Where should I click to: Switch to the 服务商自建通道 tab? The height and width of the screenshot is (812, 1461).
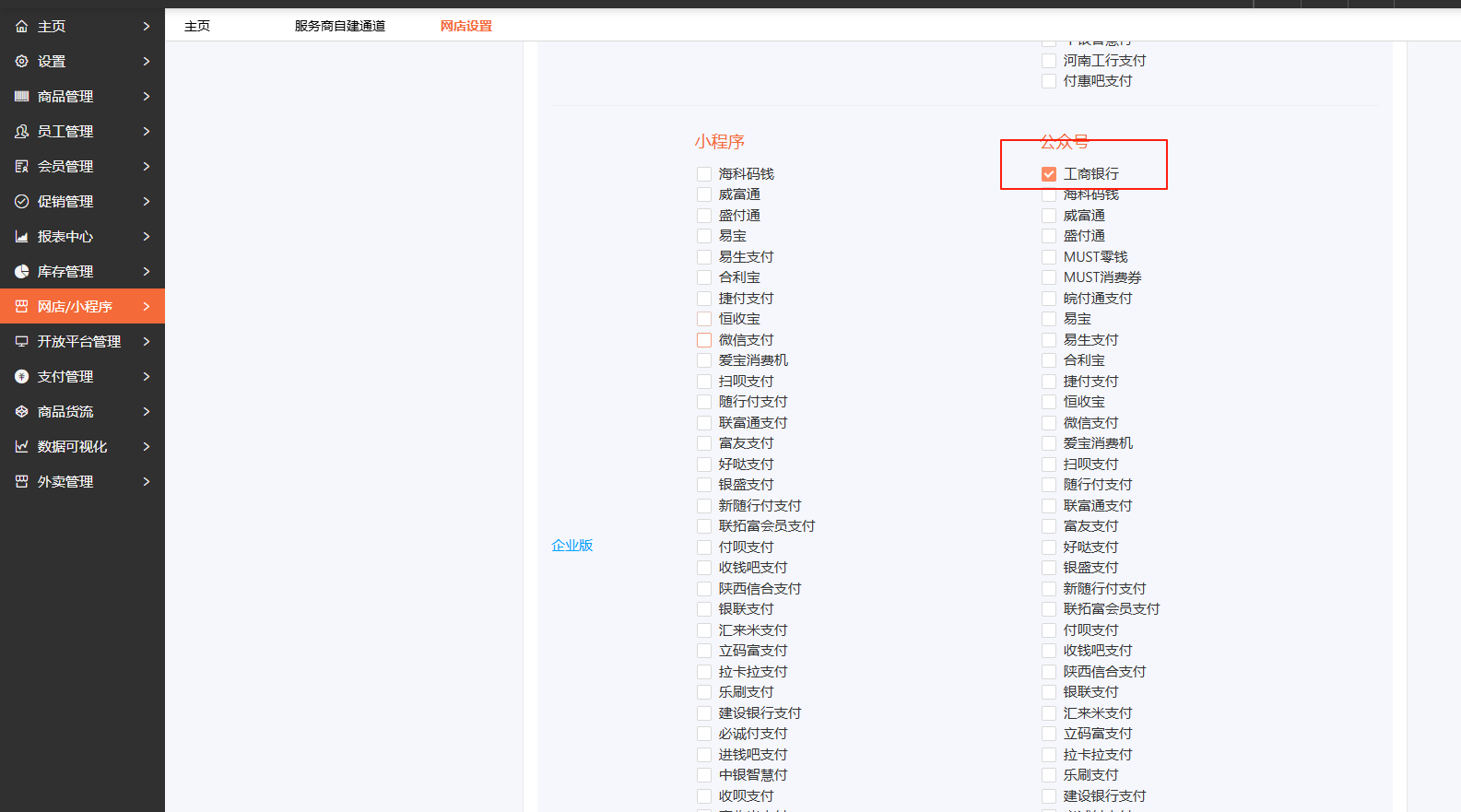[x=340, y=26]
